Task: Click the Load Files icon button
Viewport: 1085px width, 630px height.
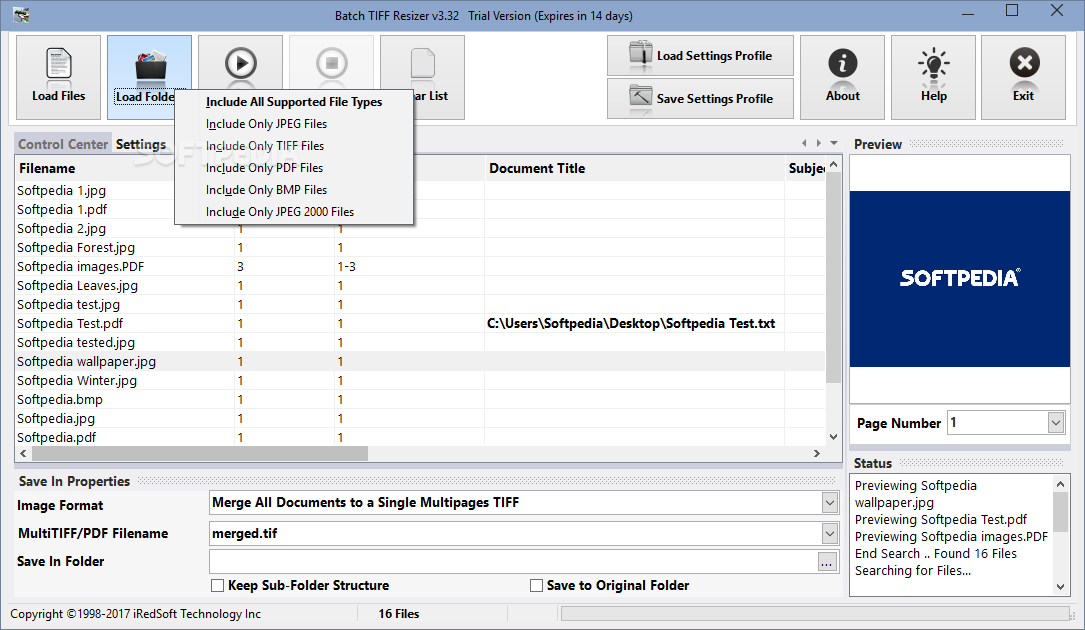Action: [58, 77]
